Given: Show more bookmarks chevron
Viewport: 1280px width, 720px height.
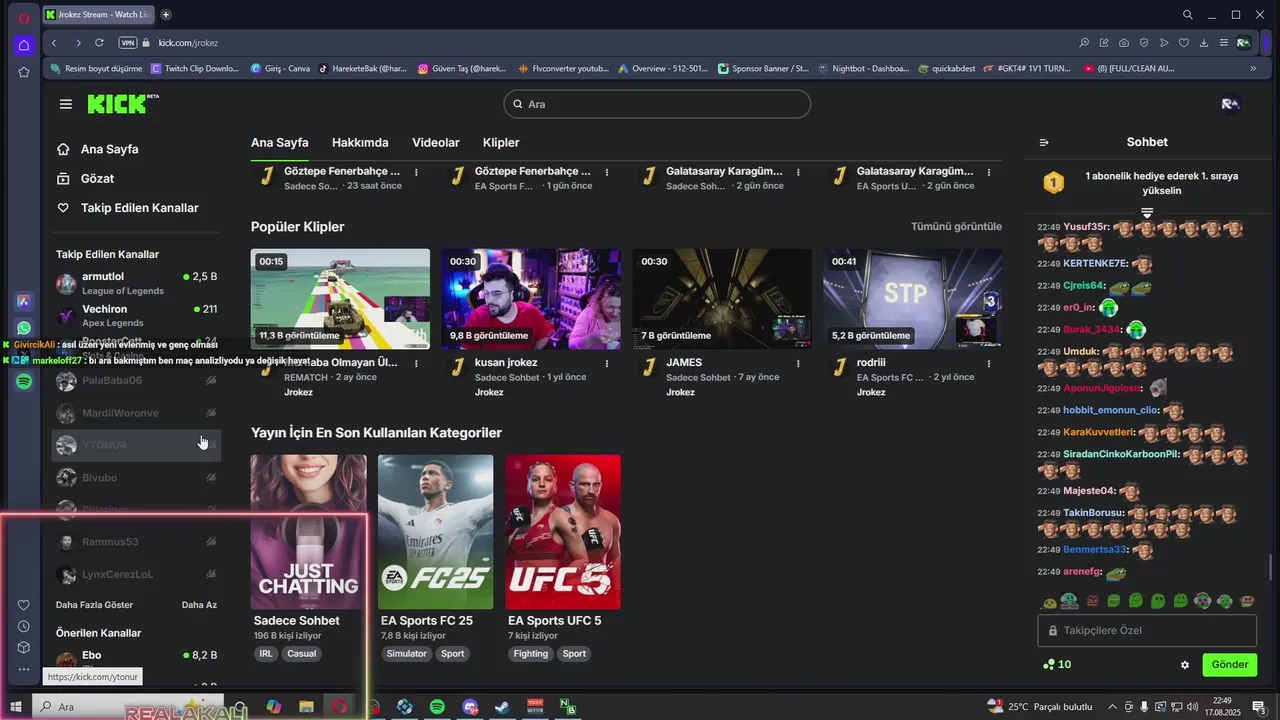Looking at the screenshot, I should tap(1253, 69).
